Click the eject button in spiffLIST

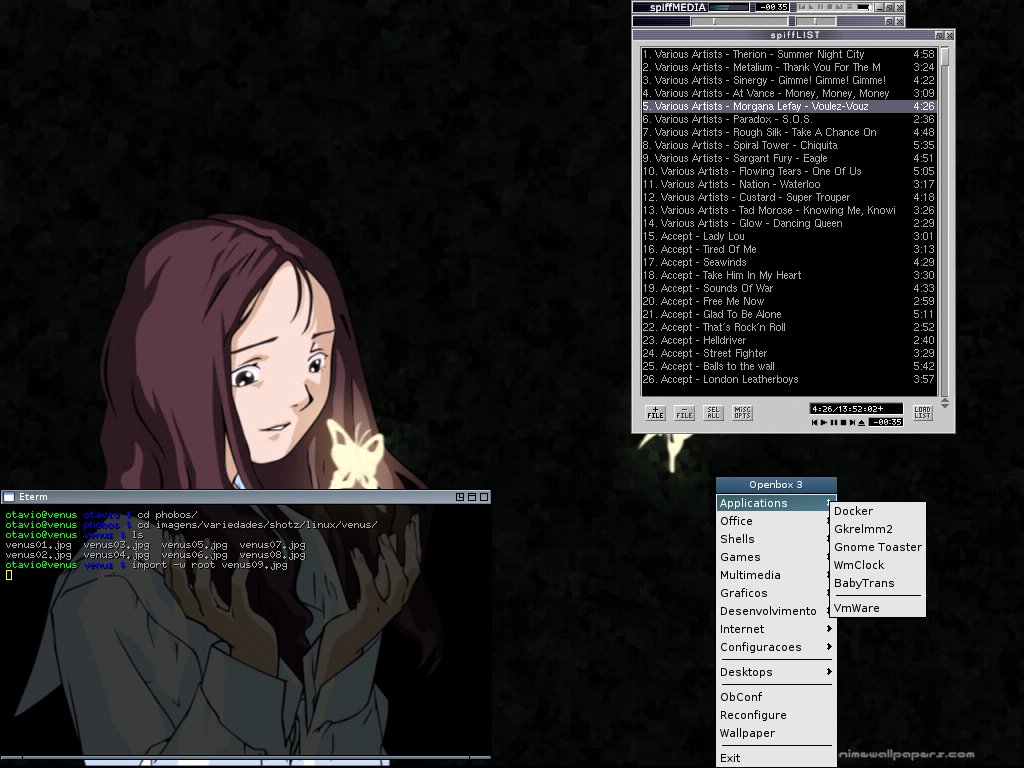click(x=862, y=423)
